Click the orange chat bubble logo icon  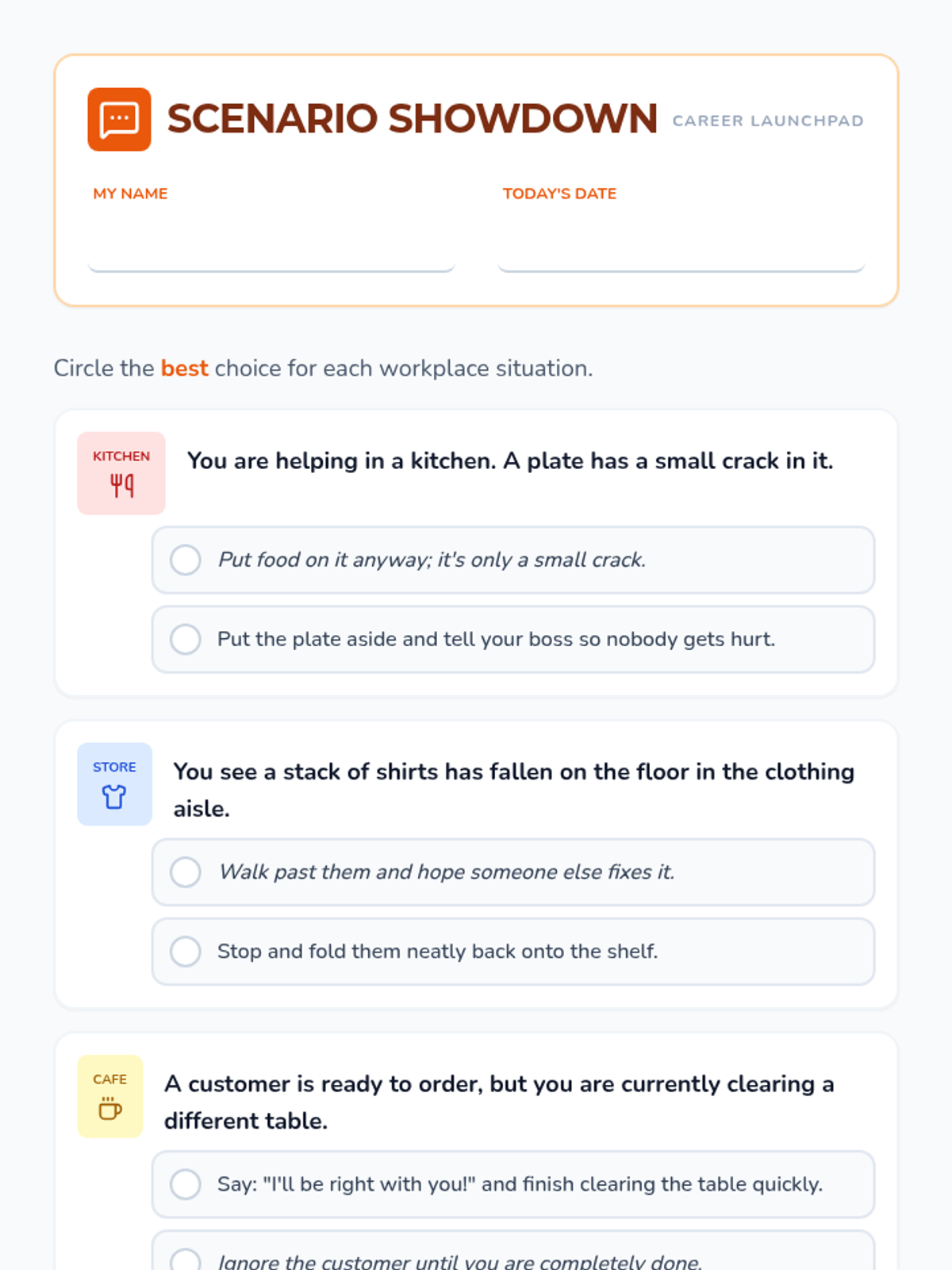(119, 120)
